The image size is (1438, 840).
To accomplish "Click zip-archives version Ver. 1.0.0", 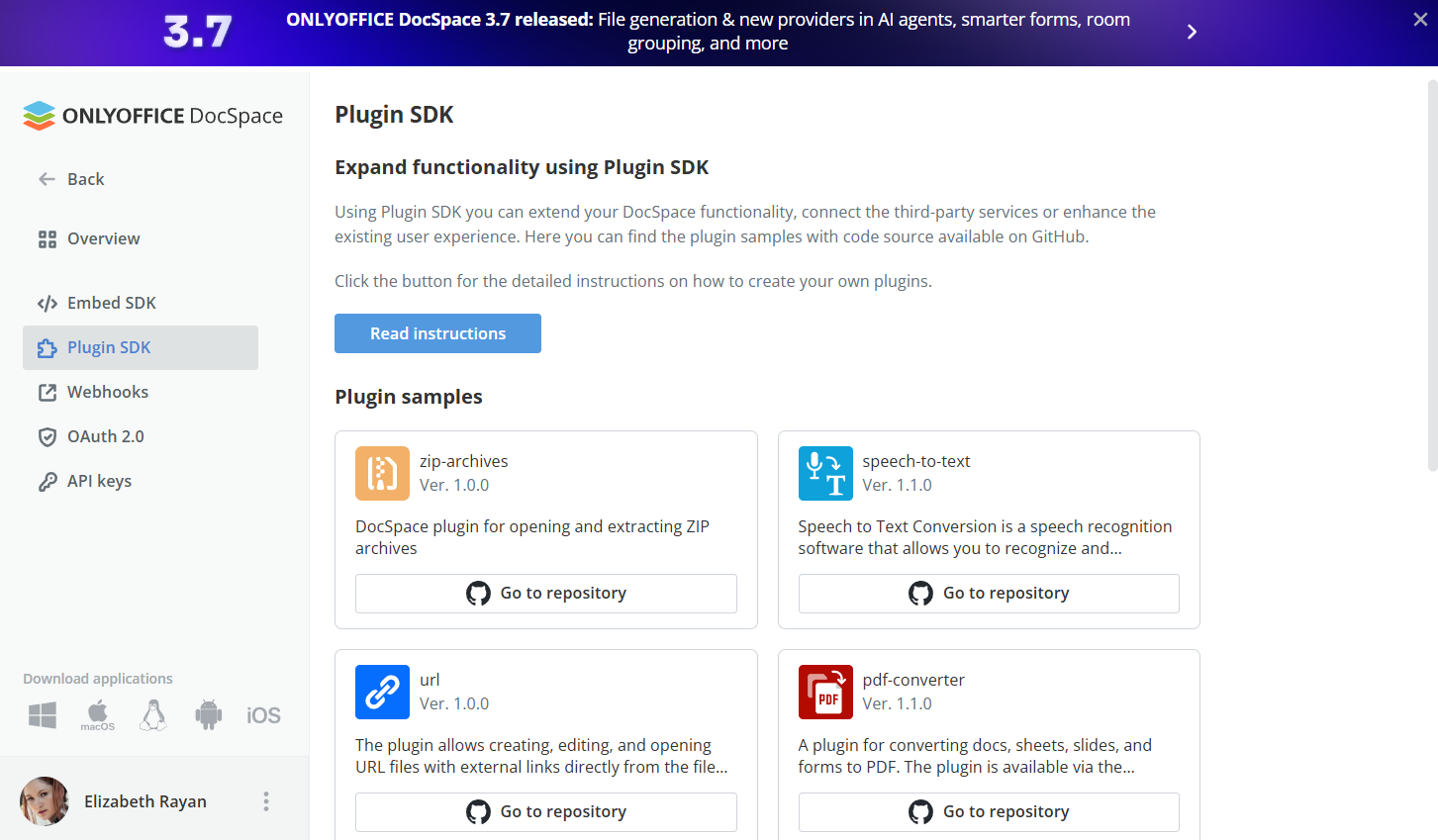I will click(x=454, y=485).
